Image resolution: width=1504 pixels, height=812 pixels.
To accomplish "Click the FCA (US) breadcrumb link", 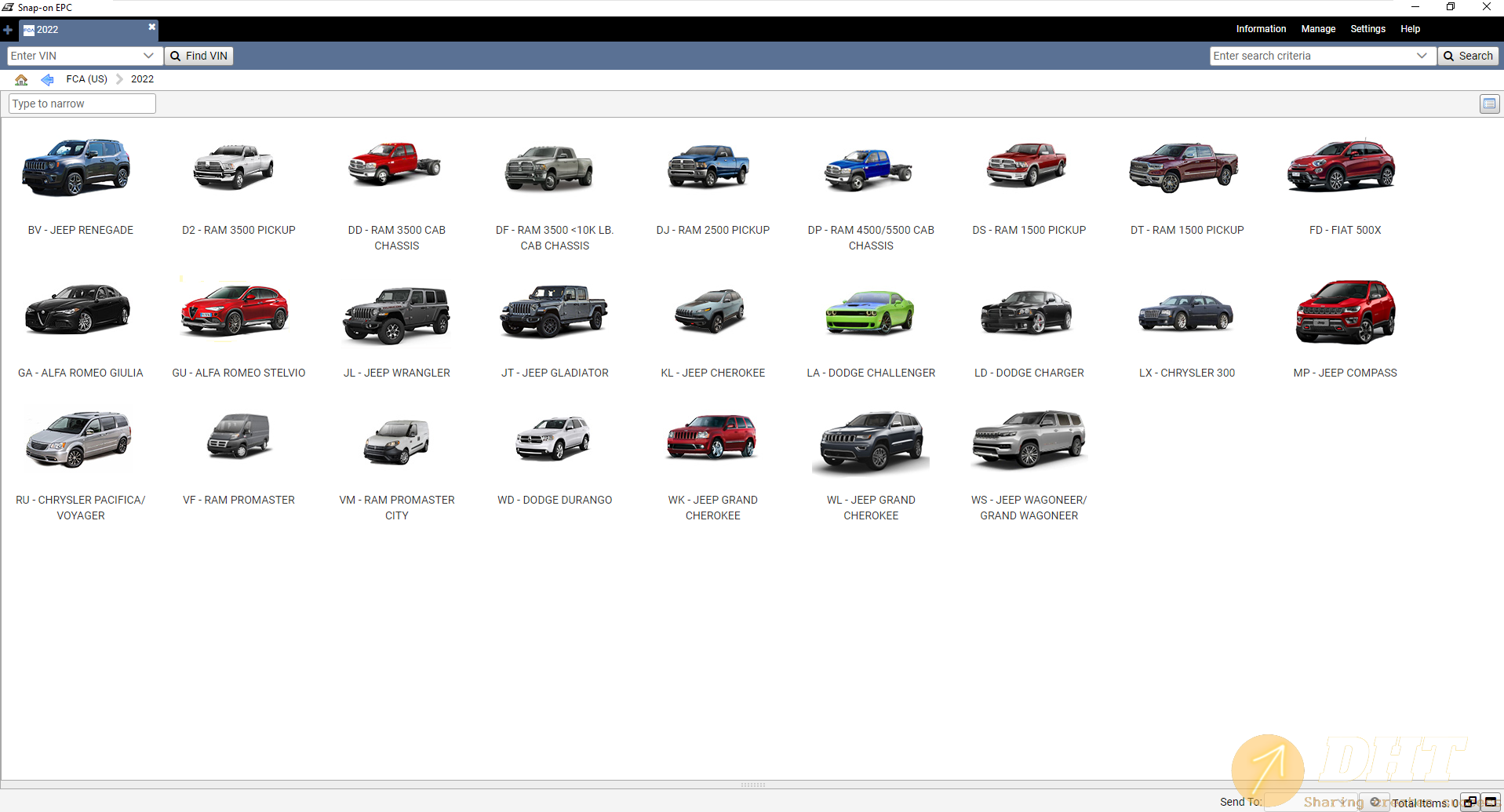I will pyautogui.click(x=86, y=79).
